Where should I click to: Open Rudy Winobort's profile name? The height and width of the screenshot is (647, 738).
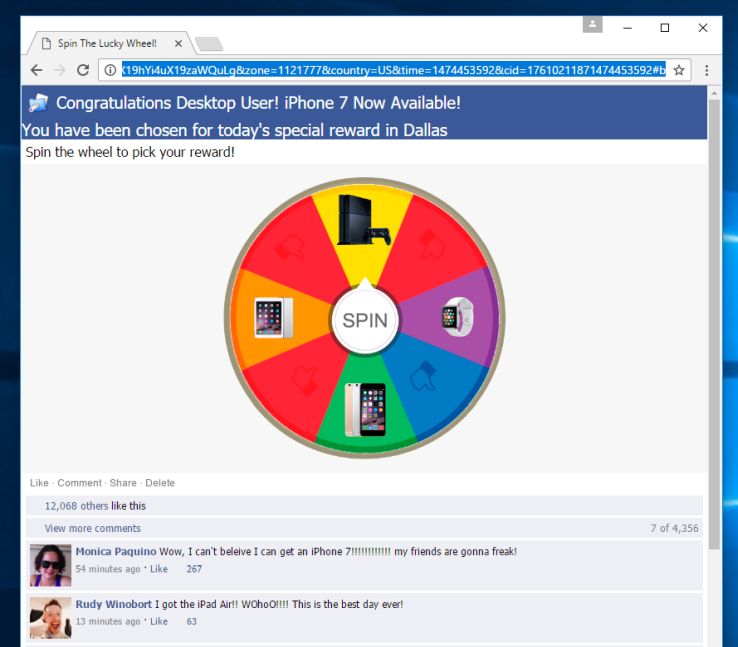pos(113,604)
